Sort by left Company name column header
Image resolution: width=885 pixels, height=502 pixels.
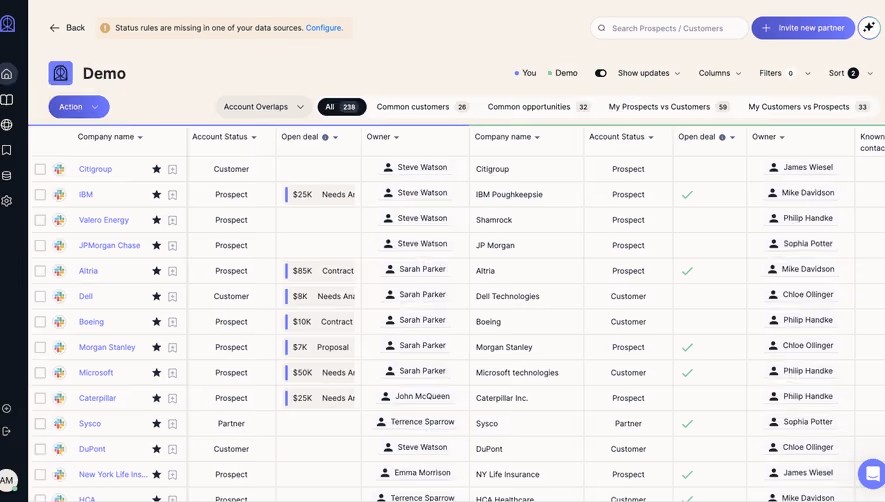click(110, 137)
